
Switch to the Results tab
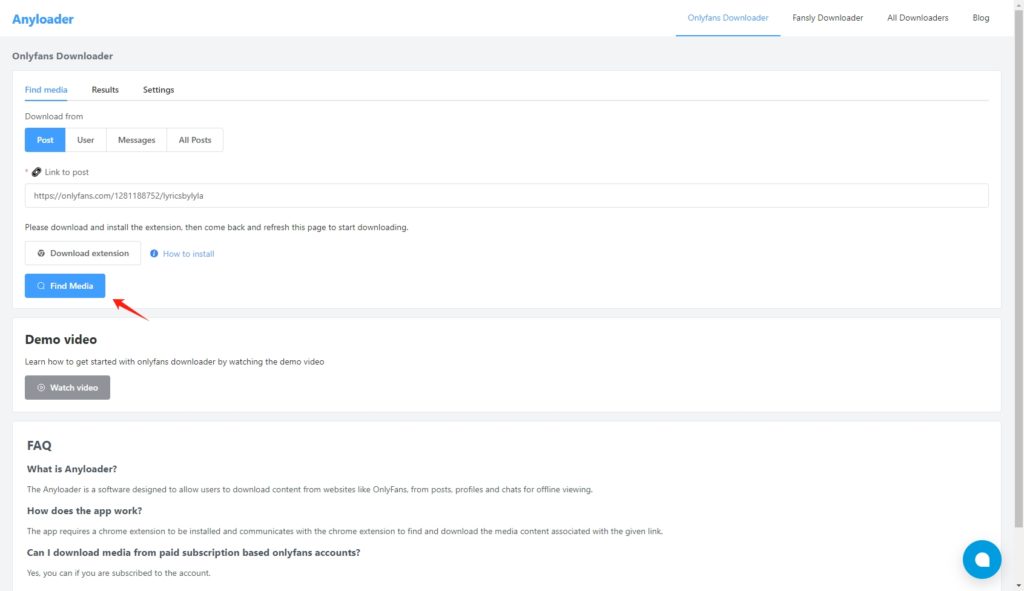point(105,90)
